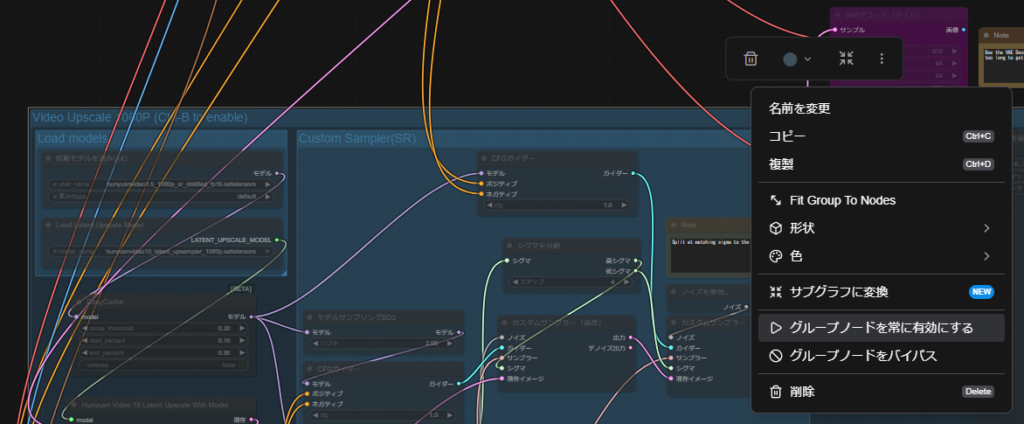Click Fit Group To Nodes
The image size is (1024, 424).
[x=842, y=200]
